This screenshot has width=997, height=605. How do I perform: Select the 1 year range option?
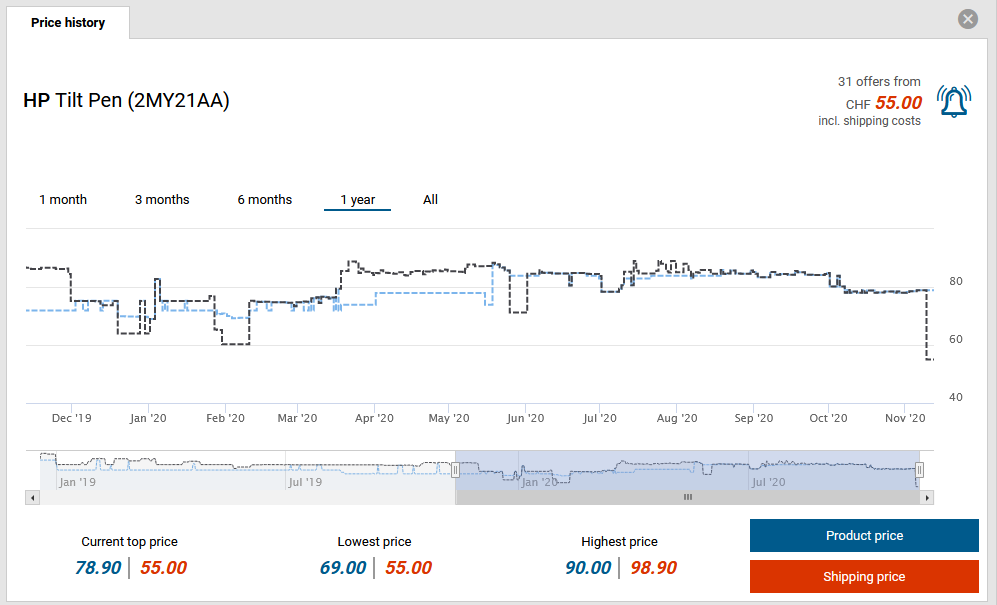tap(357, 200)
